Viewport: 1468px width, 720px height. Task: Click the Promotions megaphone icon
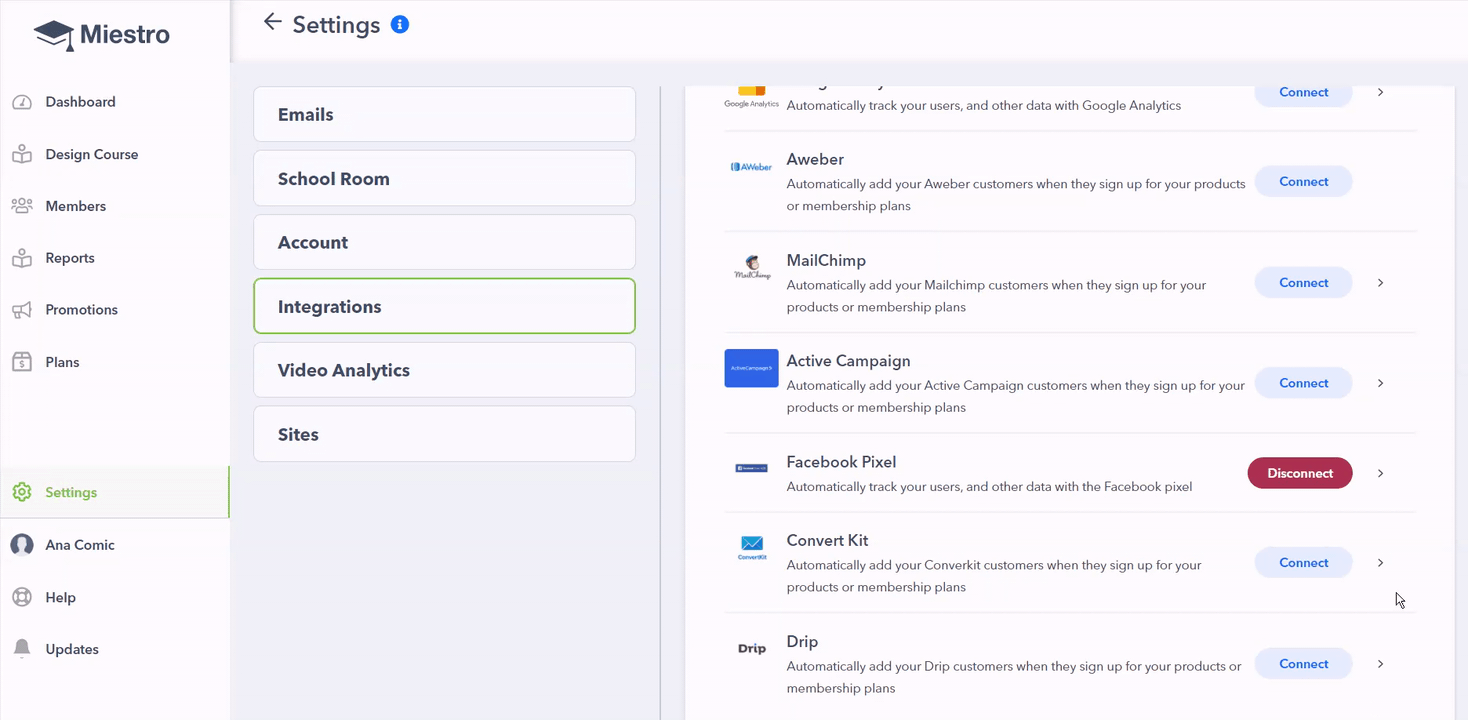click(22, 310)
